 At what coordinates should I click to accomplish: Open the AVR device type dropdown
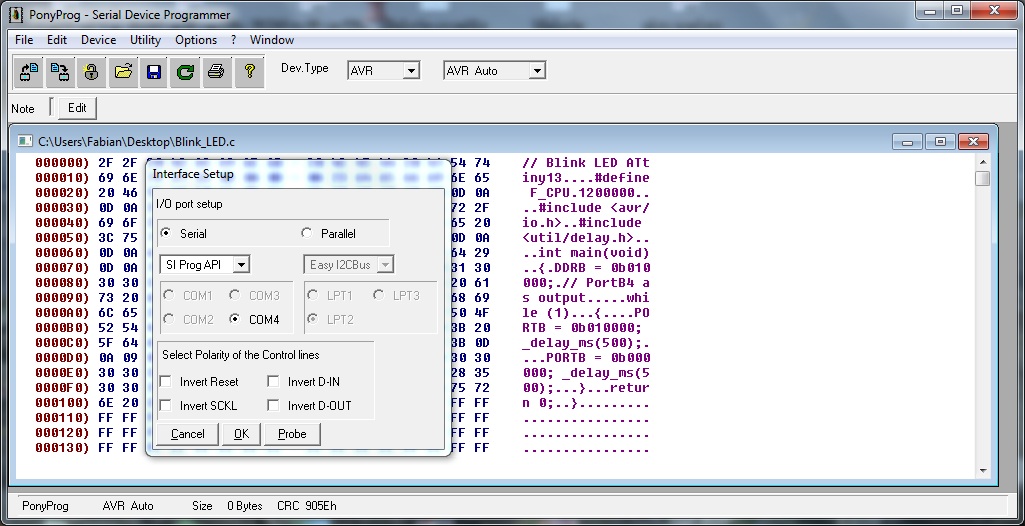(411, 71)
